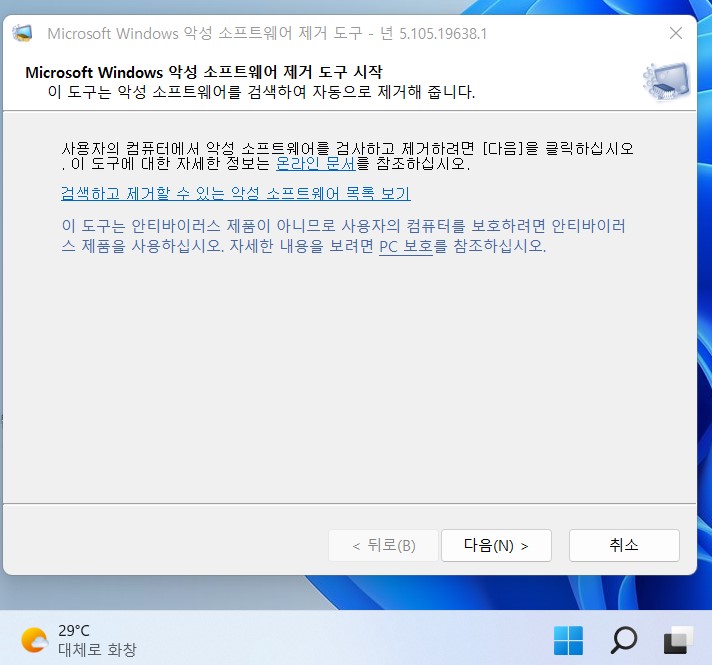Open taskbar Search
712x665 pixels.
tap(623, 640)
